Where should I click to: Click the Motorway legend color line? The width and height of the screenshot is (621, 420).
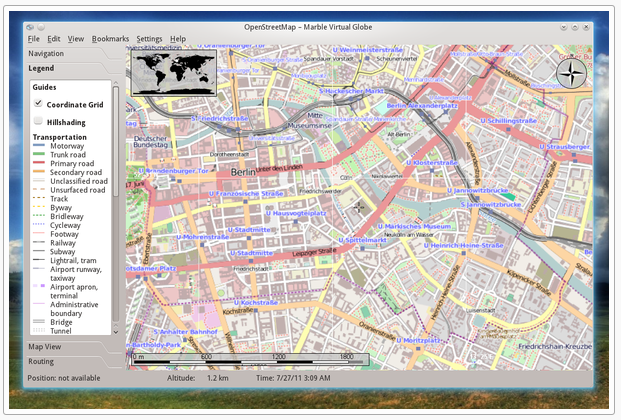click(39, 146)
